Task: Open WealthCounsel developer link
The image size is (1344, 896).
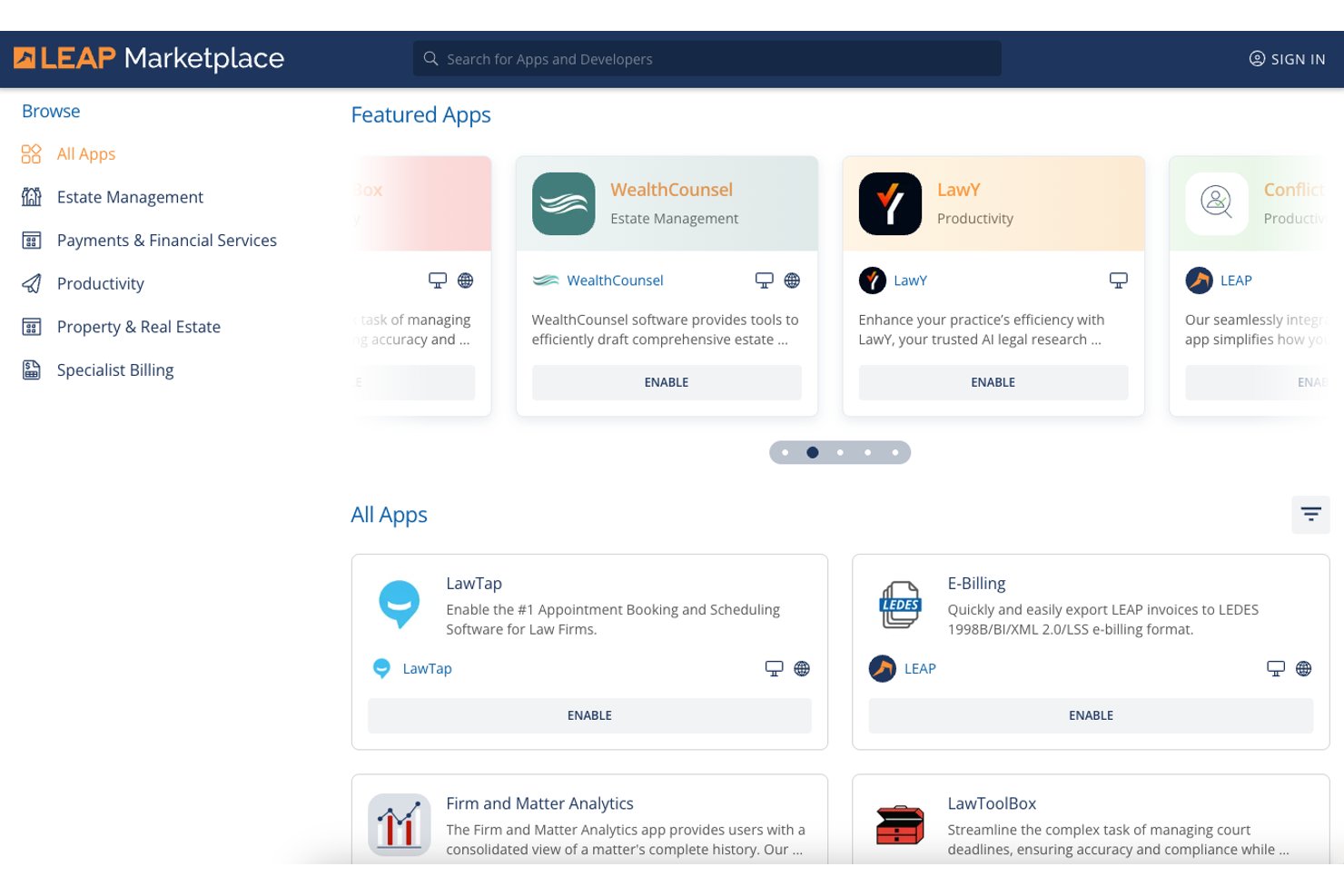Action: click(615, 281)
